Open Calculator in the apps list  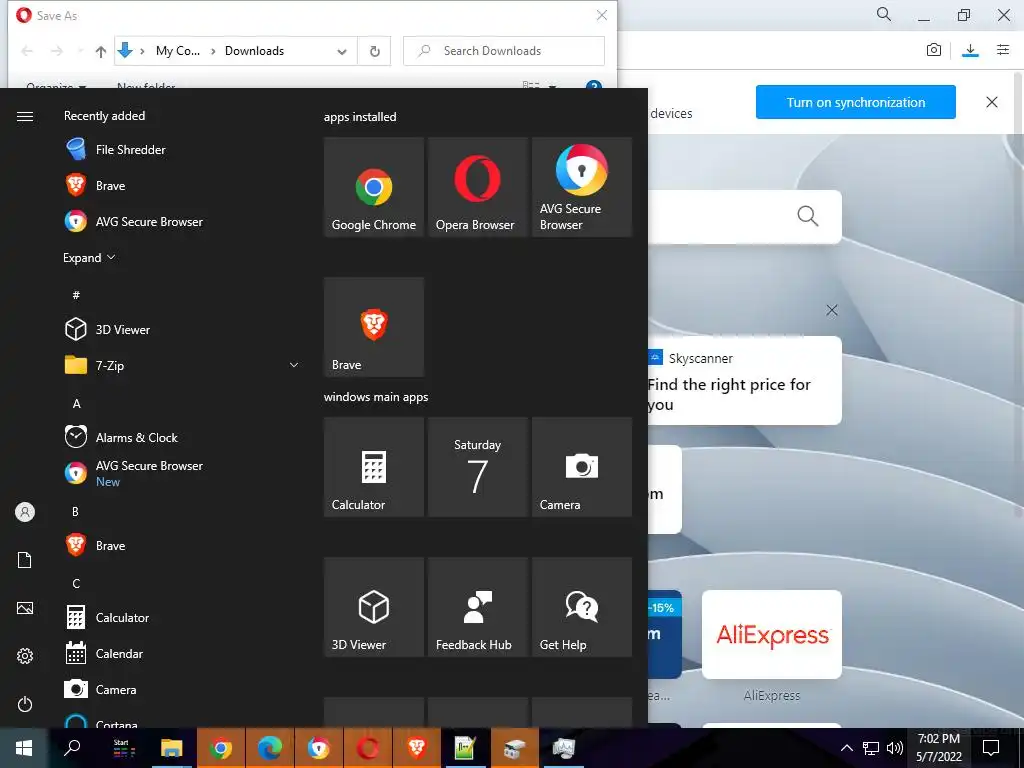pyautogui.click(x=181, y=617)
